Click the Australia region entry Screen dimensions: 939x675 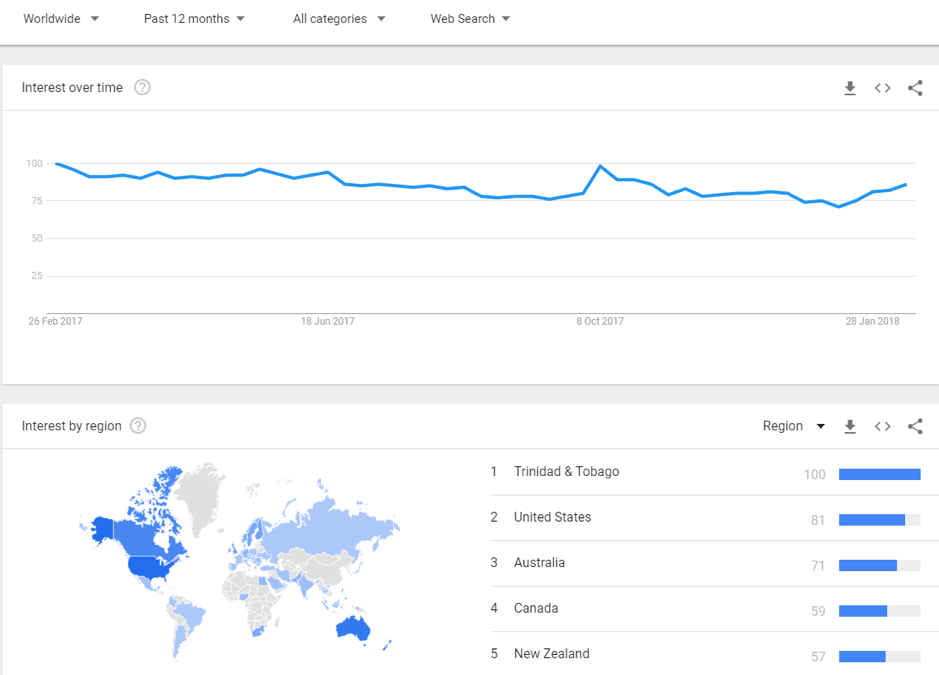[539, 563]
